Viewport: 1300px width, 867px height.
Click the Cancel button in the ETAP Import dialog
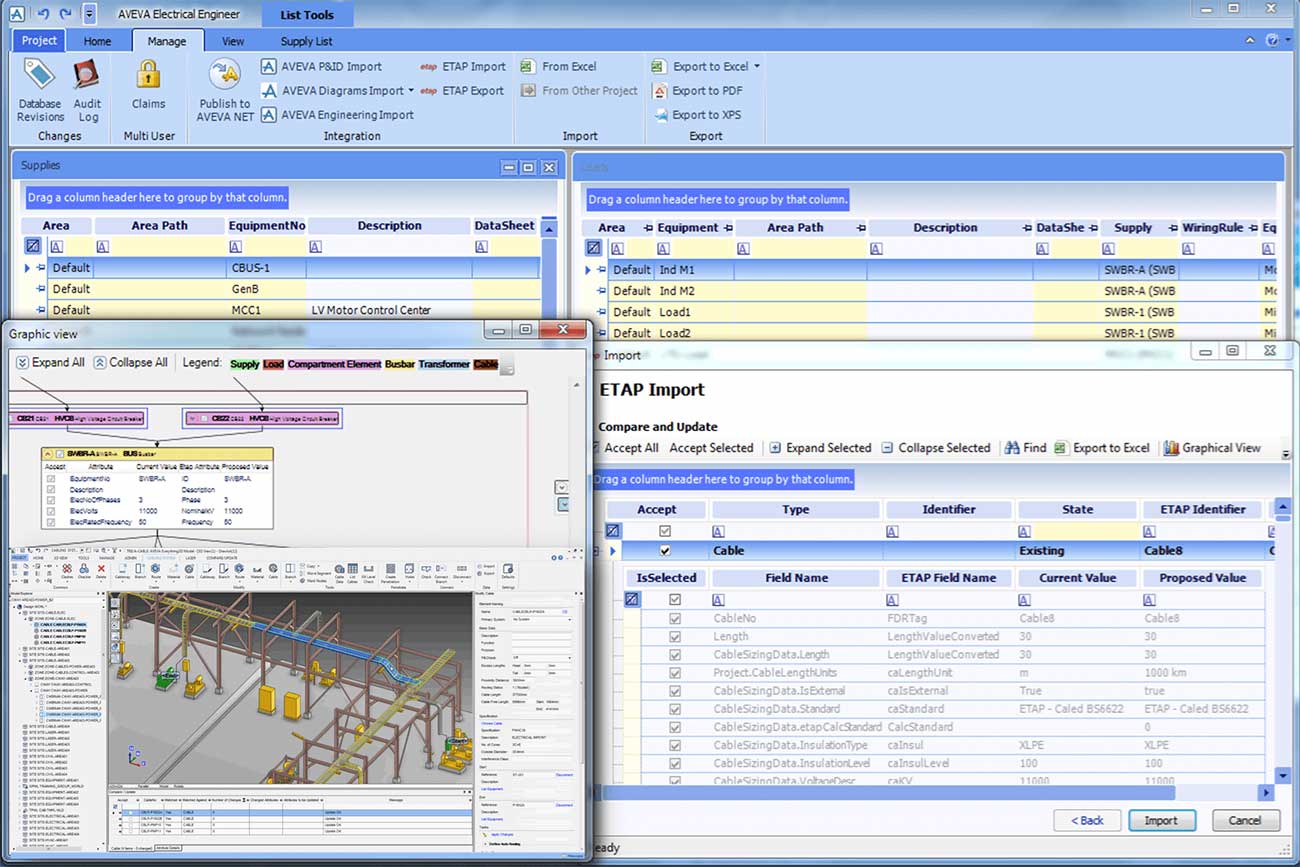click(1245, 820)
